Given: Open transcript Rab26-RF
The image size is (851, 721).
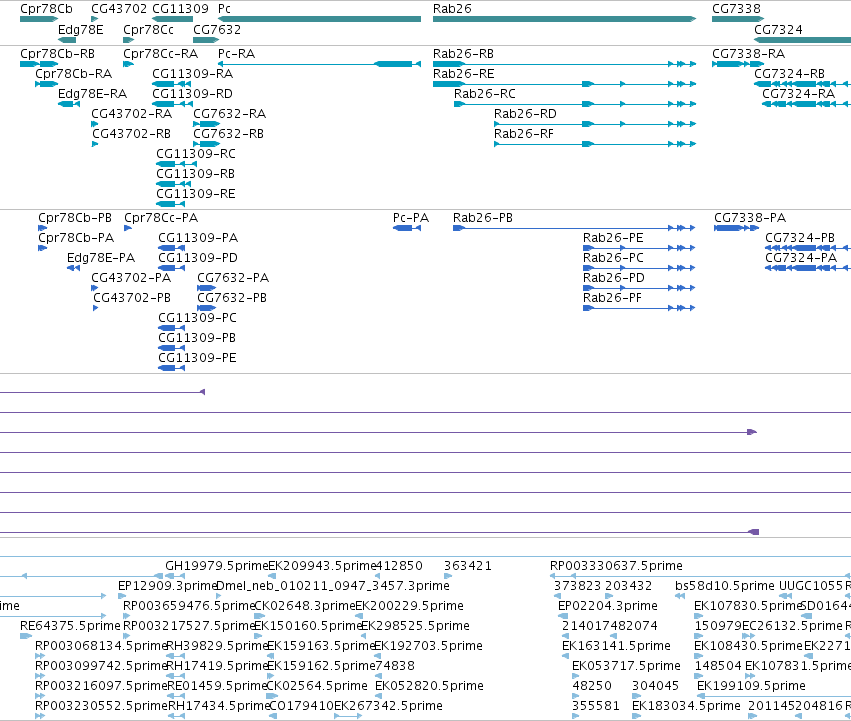Looking at the screenshot, I should pyautogui.click(x=524, y=134).
